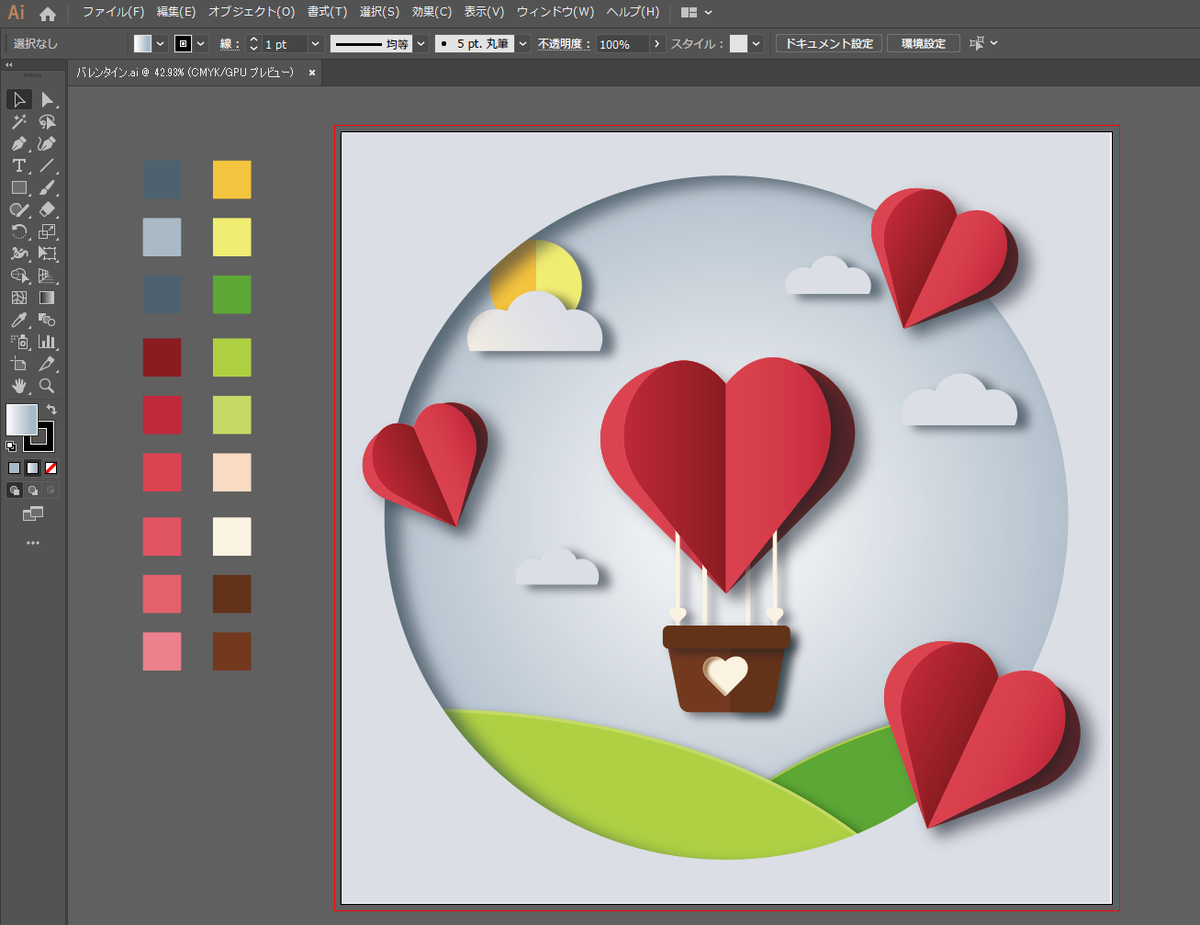1200x925 pixels.
Task: Select the Zoom tool
Action: point(47,385)
